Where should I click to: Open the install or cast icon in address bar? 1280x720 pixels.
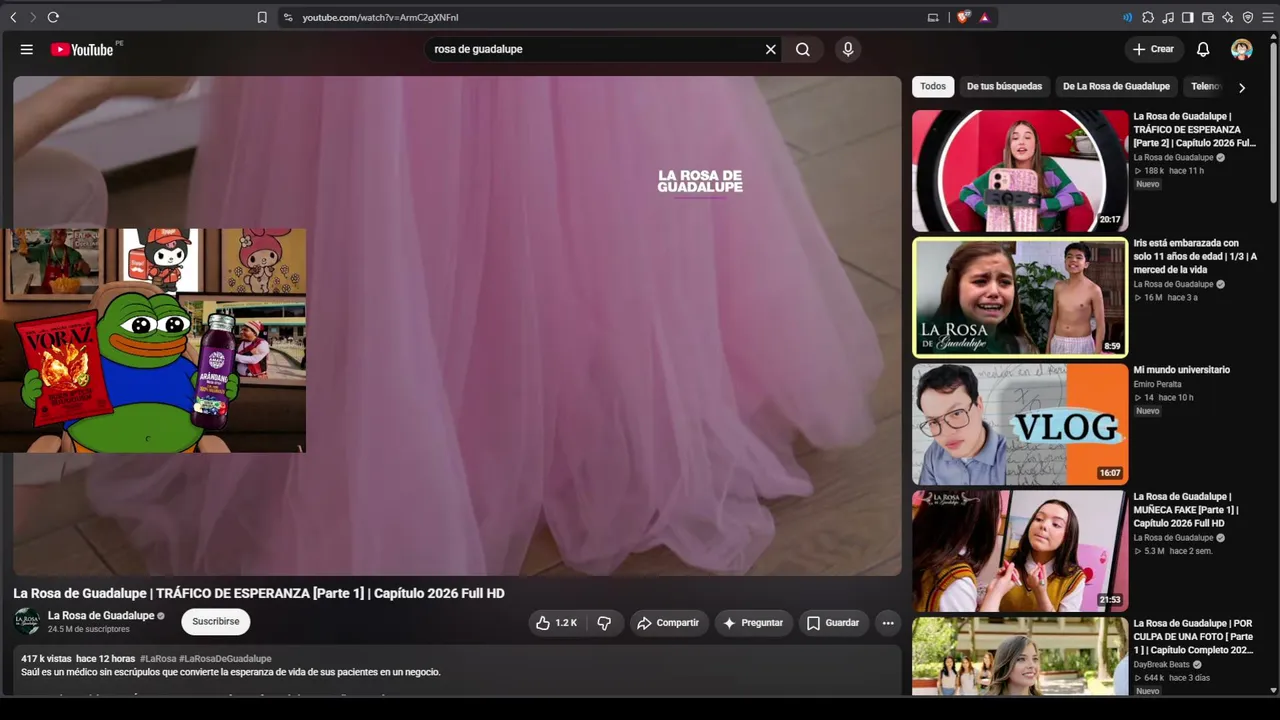(x=934, y=17)
